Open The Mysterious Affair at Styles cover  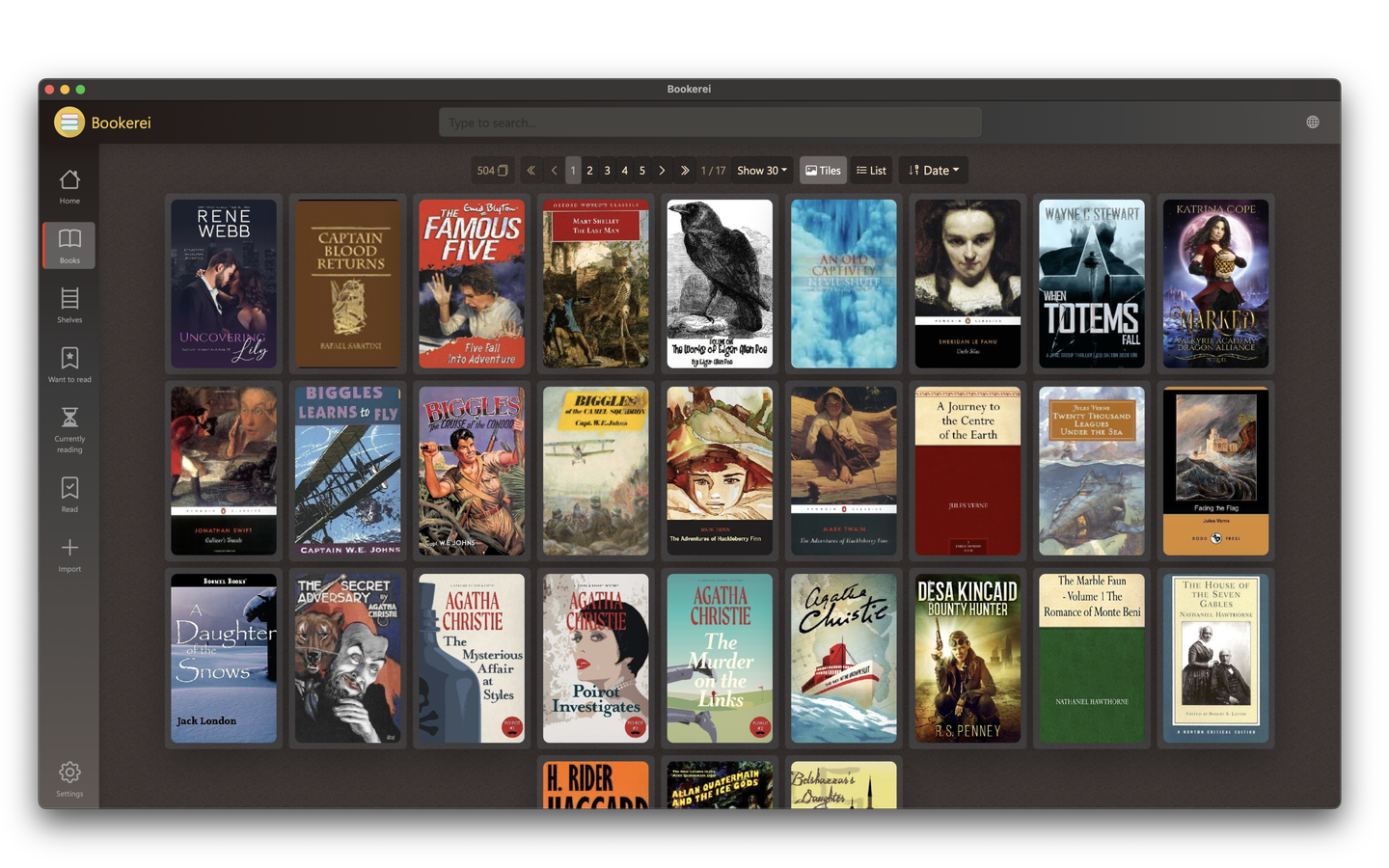[x=472, y=658]
